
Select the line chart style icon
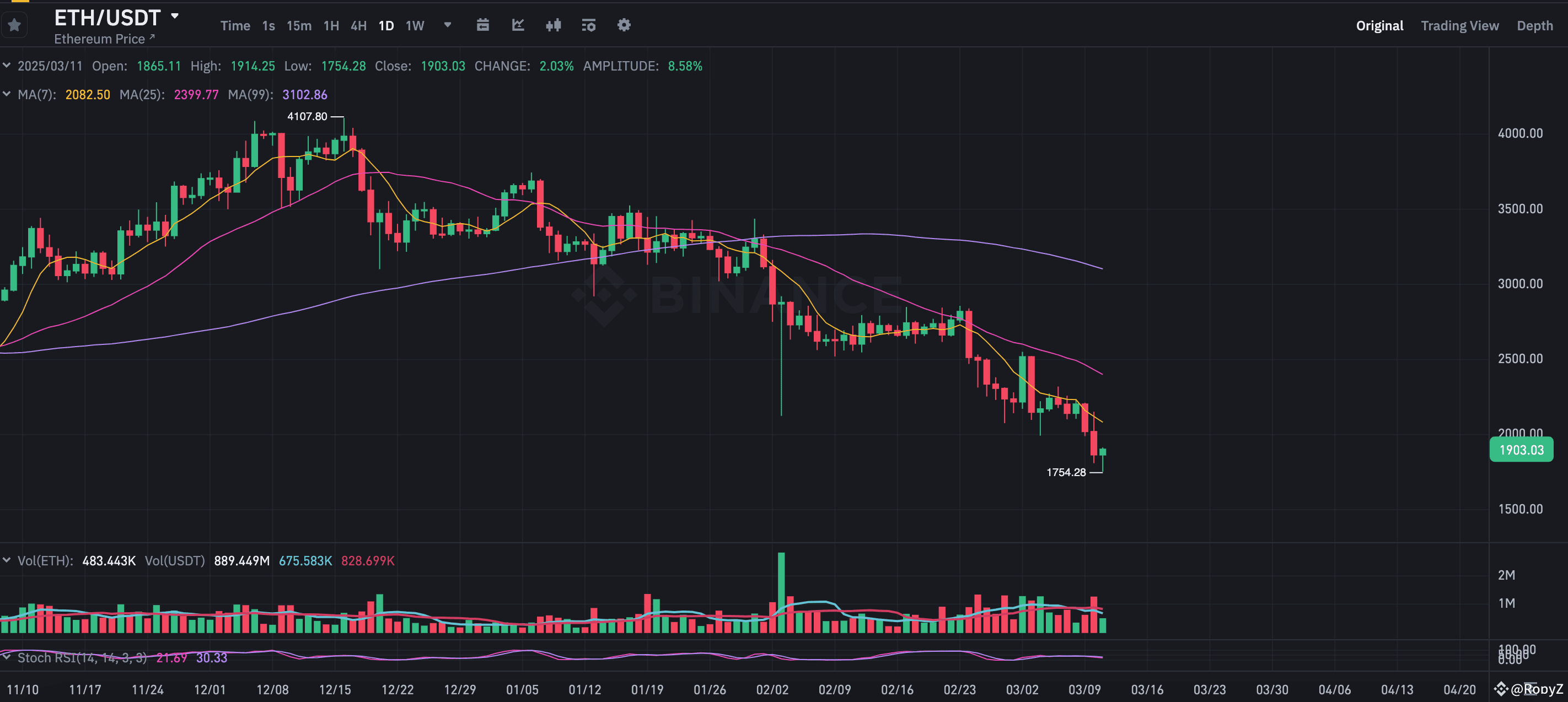pyautogui.click(x=518, y=25)
